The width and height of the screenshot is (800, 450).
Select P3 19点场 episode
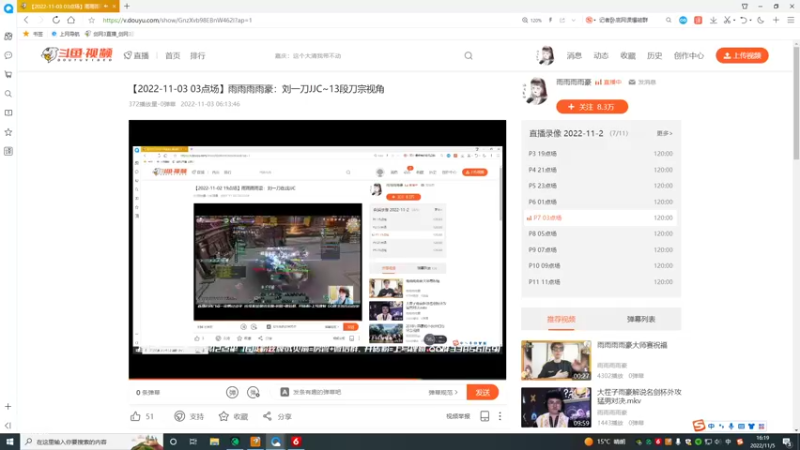click(x=601, y=154)
